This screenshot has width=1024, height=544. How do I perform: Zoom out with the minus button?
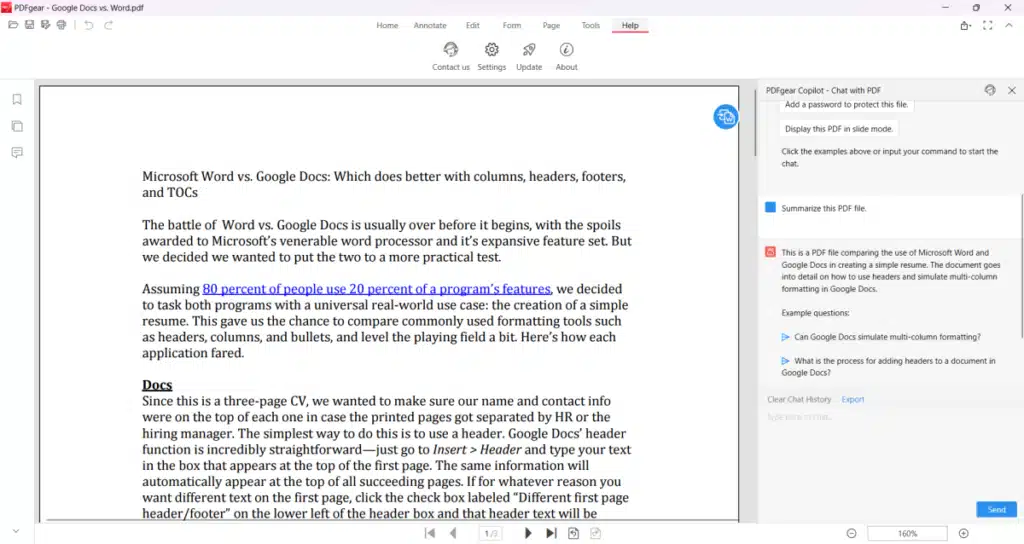851,534
